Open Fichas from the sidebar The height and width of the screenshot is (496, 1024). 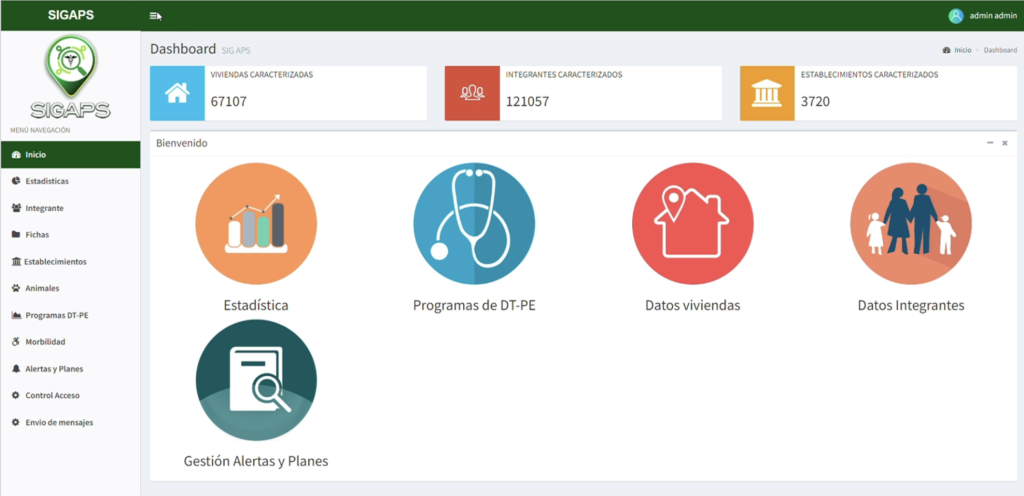pos(37,235)
